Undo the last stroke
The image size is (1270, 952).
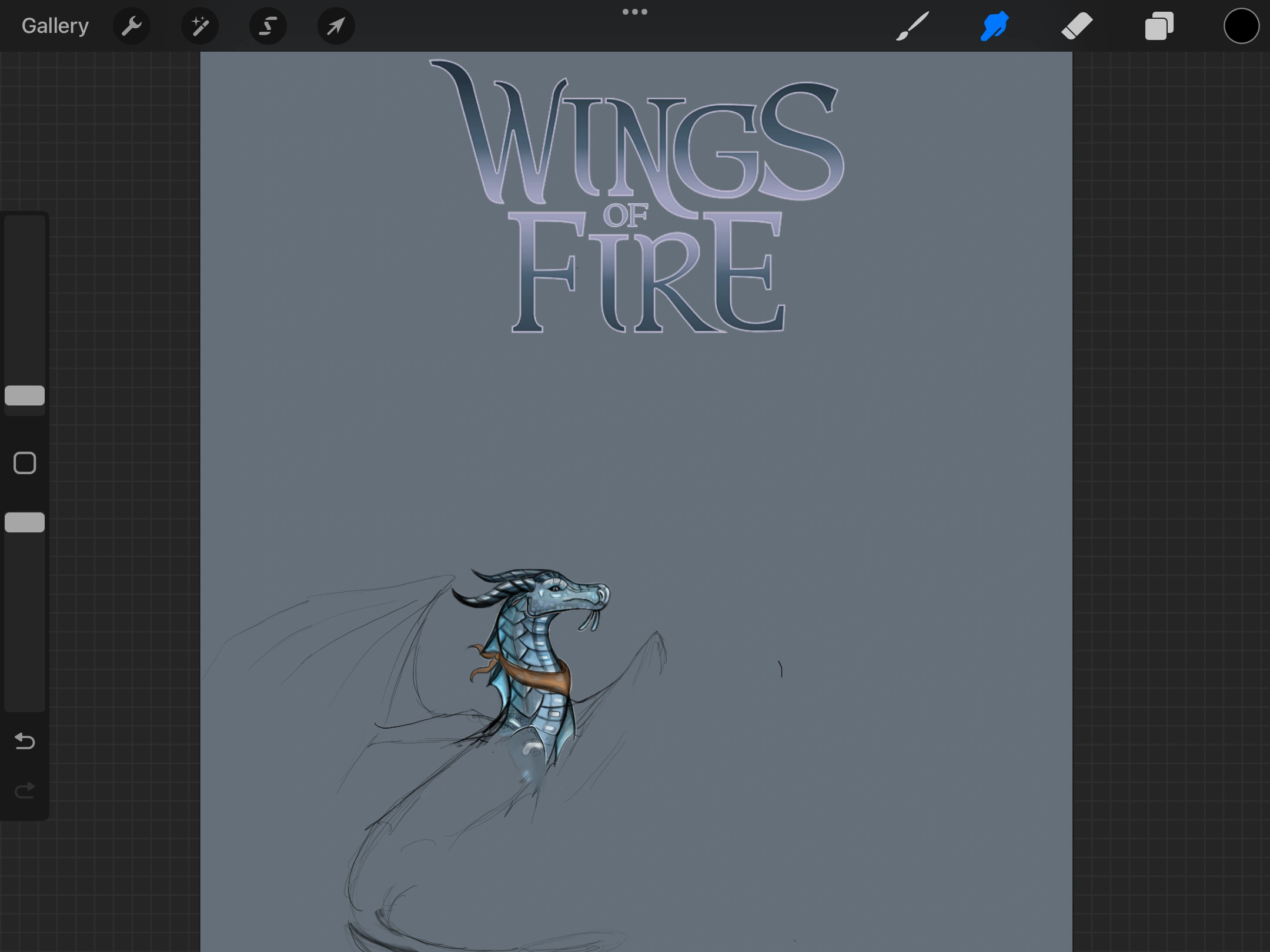click(x=24, y=742)
